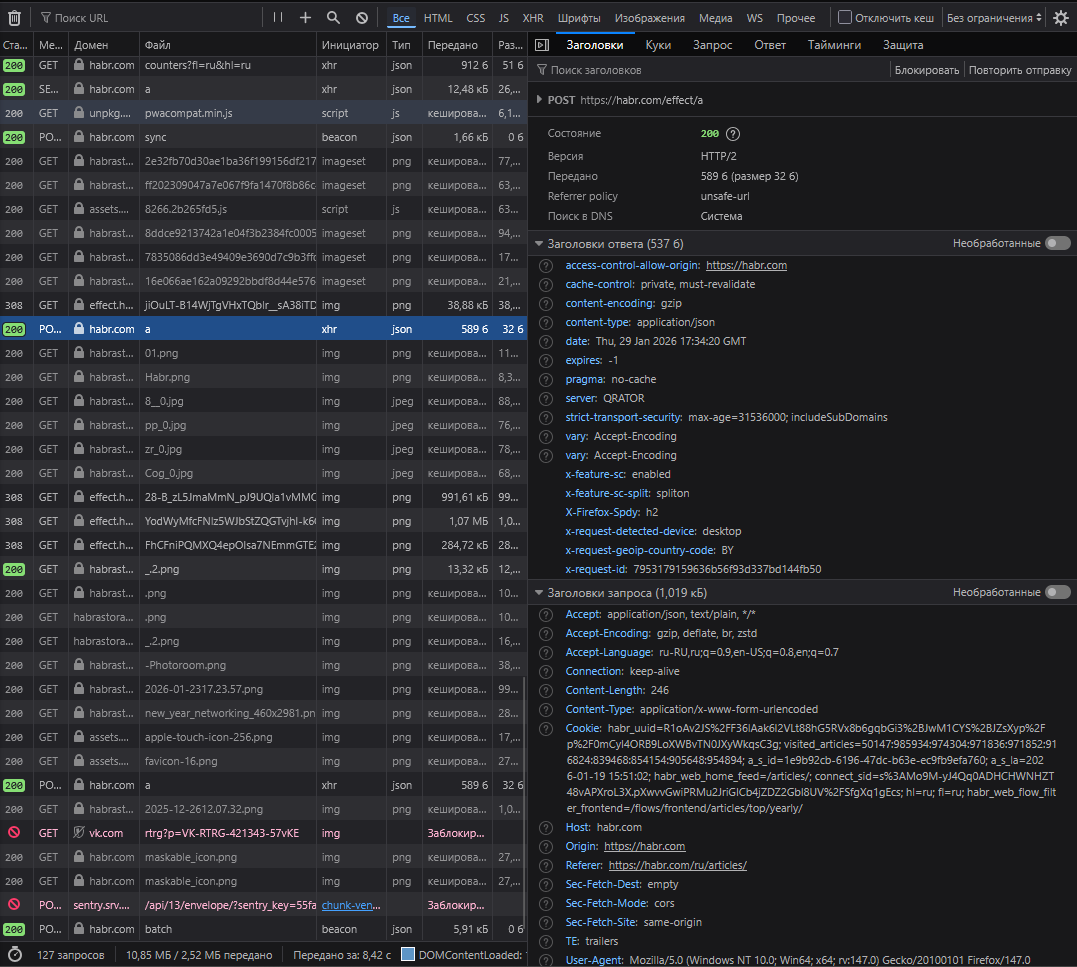The height and width of the screenshot is (967, 1077).
Task: Click filter icon in header search box
Action: [542, 70]
